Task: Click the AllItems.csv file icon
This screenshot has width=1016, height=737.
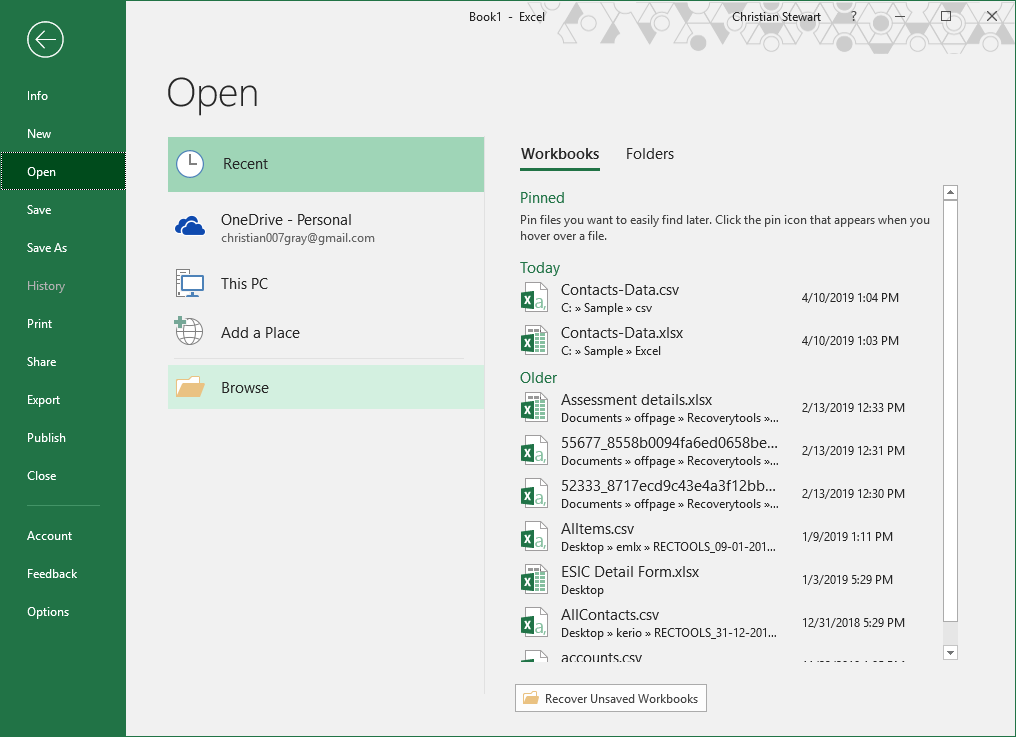Action: (x=535, y=537)
